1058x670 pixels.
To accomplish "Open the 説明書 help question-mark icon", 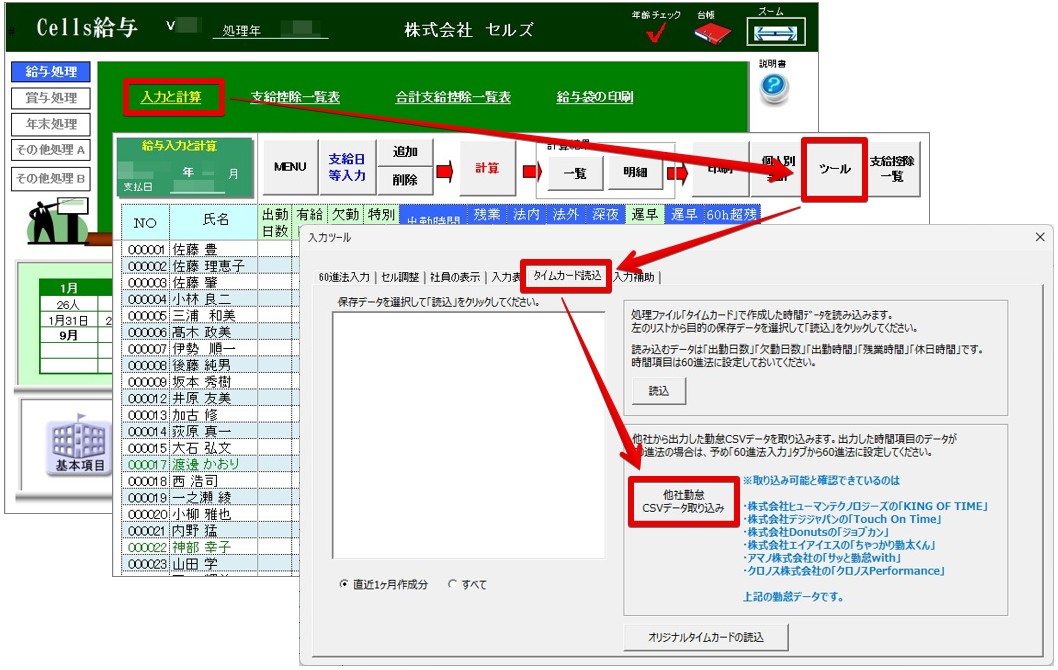I will click(774, 89).
